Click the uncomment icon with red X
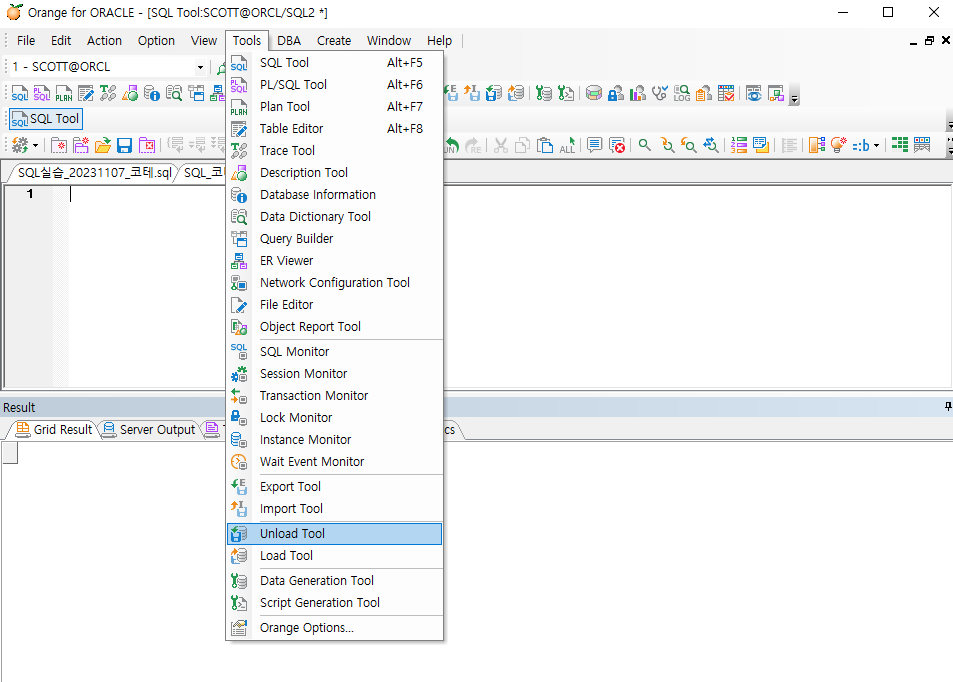Viewport: 953px width, 682px height. [617, 145]
